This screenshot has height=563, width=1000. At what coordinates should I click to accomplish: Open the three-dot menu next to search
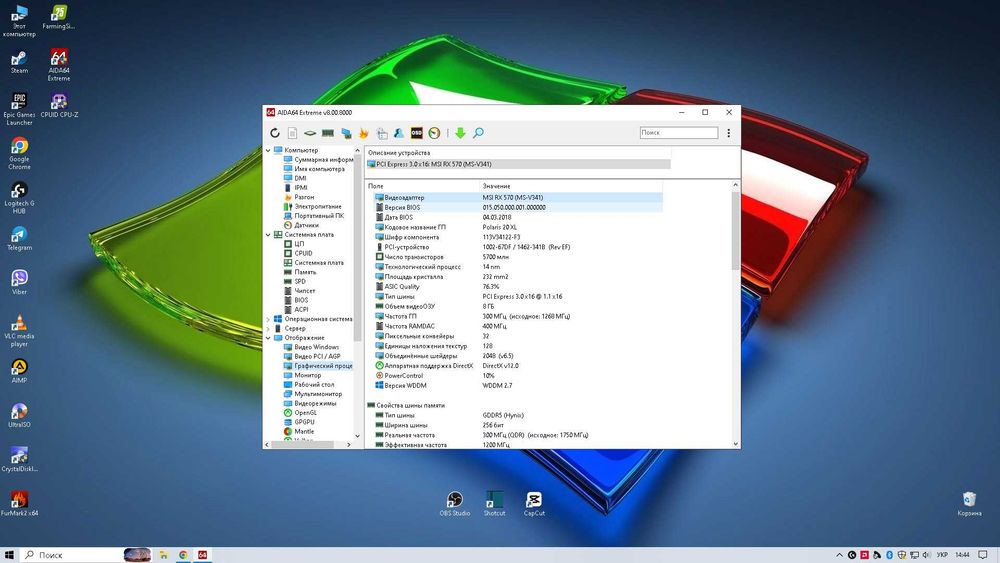[x=728, y=133]
